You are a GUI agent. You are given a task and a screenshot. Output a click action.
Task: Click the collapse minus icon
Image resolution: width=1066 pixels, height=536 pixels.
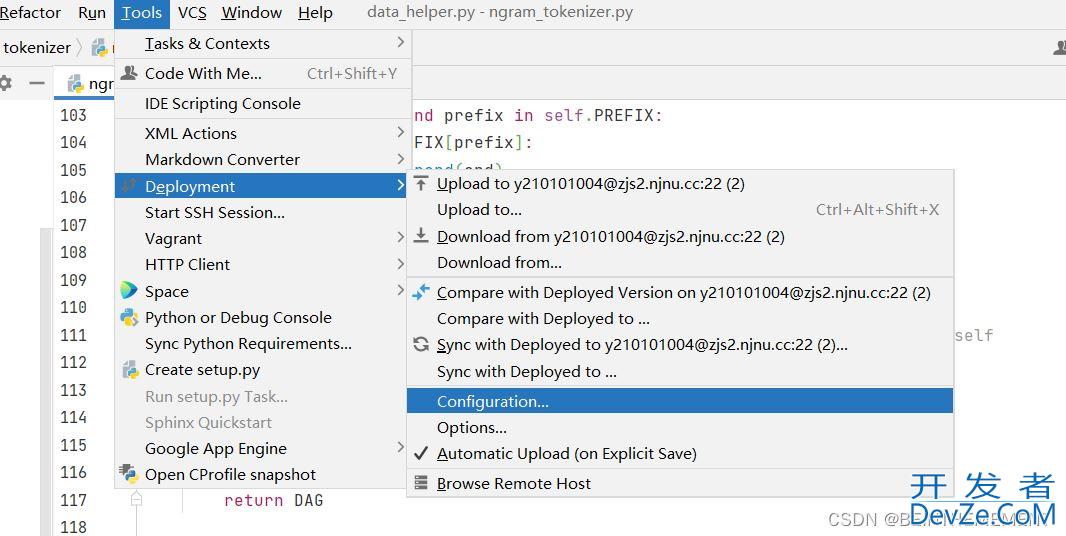37,83
